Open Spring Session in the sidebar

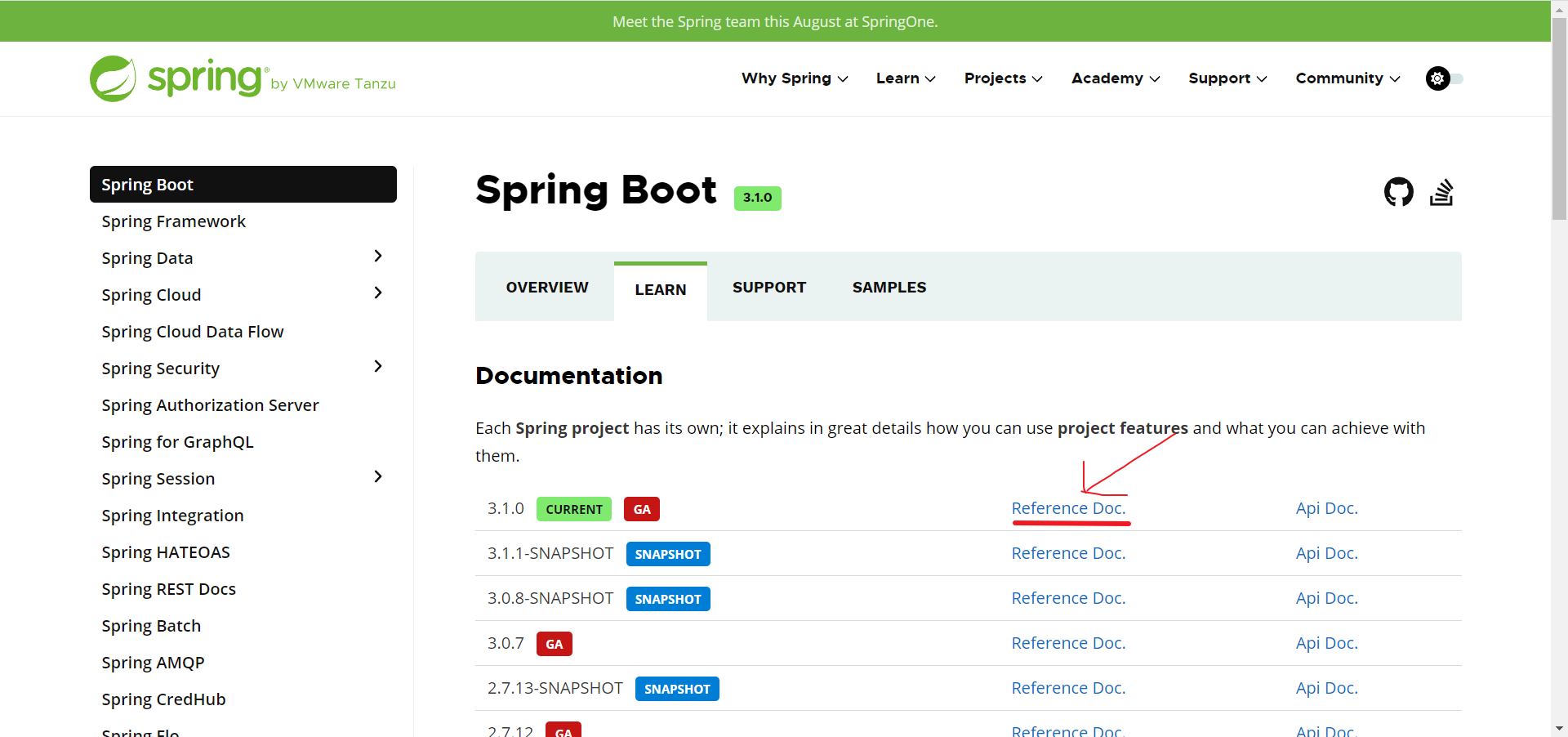(158, 479)
